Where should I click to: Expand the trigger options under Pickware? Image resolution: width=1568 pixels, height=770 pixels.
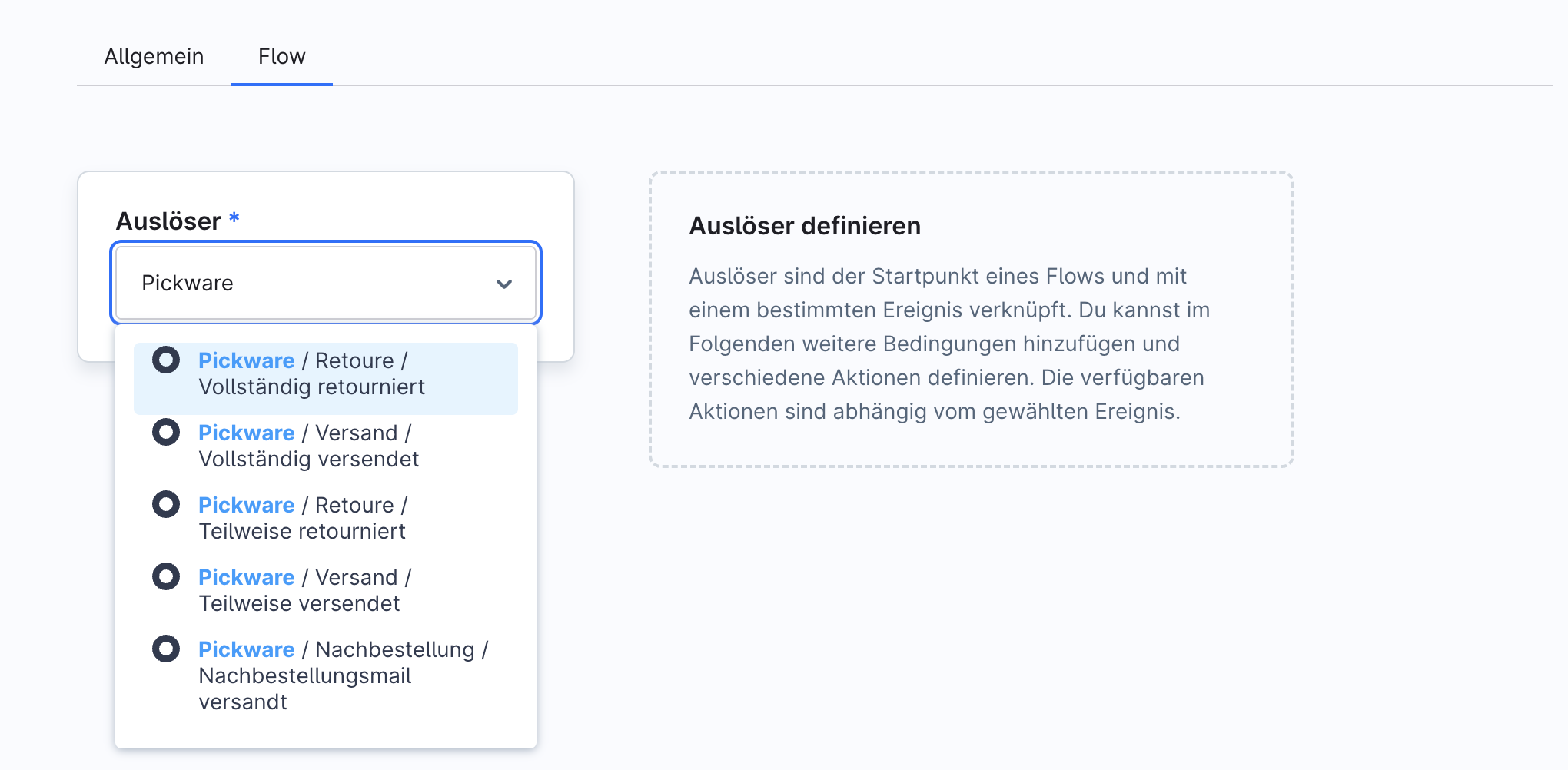(x=503, y=283)
